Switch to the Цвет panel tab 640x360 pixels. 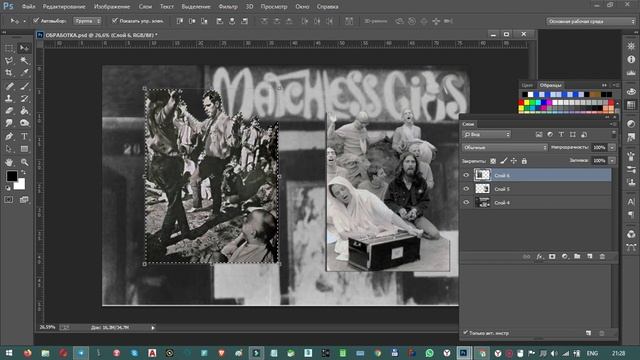tap(527, 85)
